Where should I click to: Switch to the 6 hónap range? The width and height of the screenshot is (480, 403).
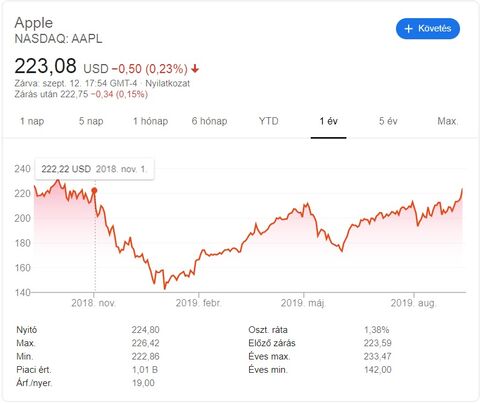coord(209,121)
